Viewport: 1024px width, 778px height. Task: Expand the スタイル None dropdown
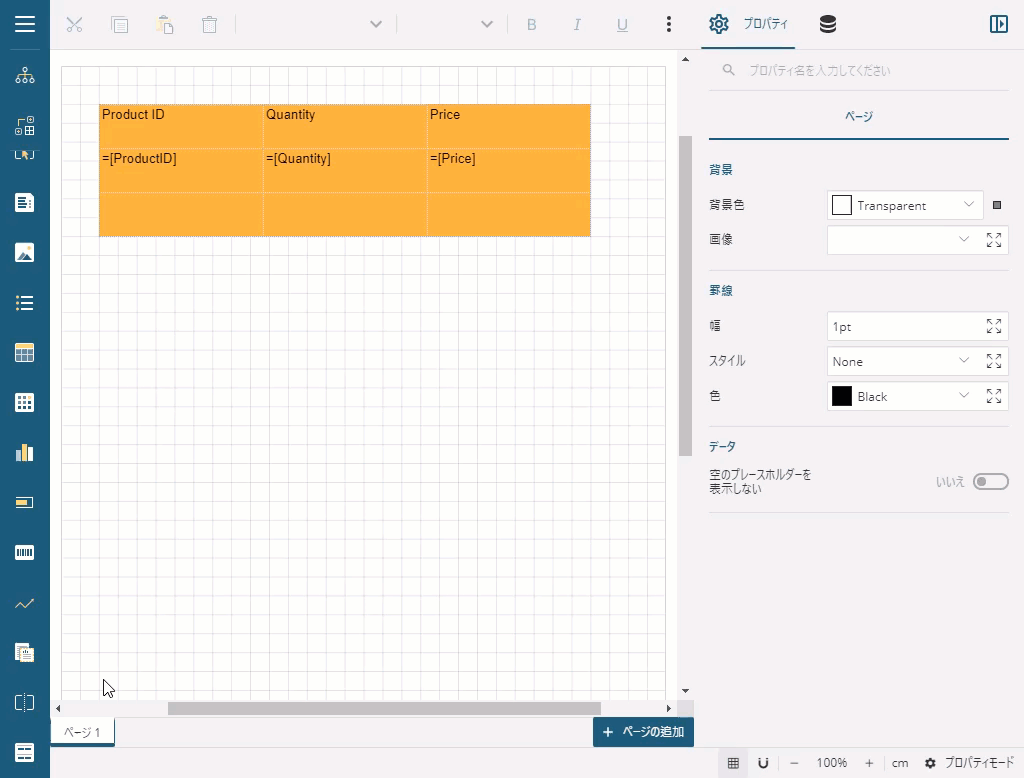tap(900, 361)
